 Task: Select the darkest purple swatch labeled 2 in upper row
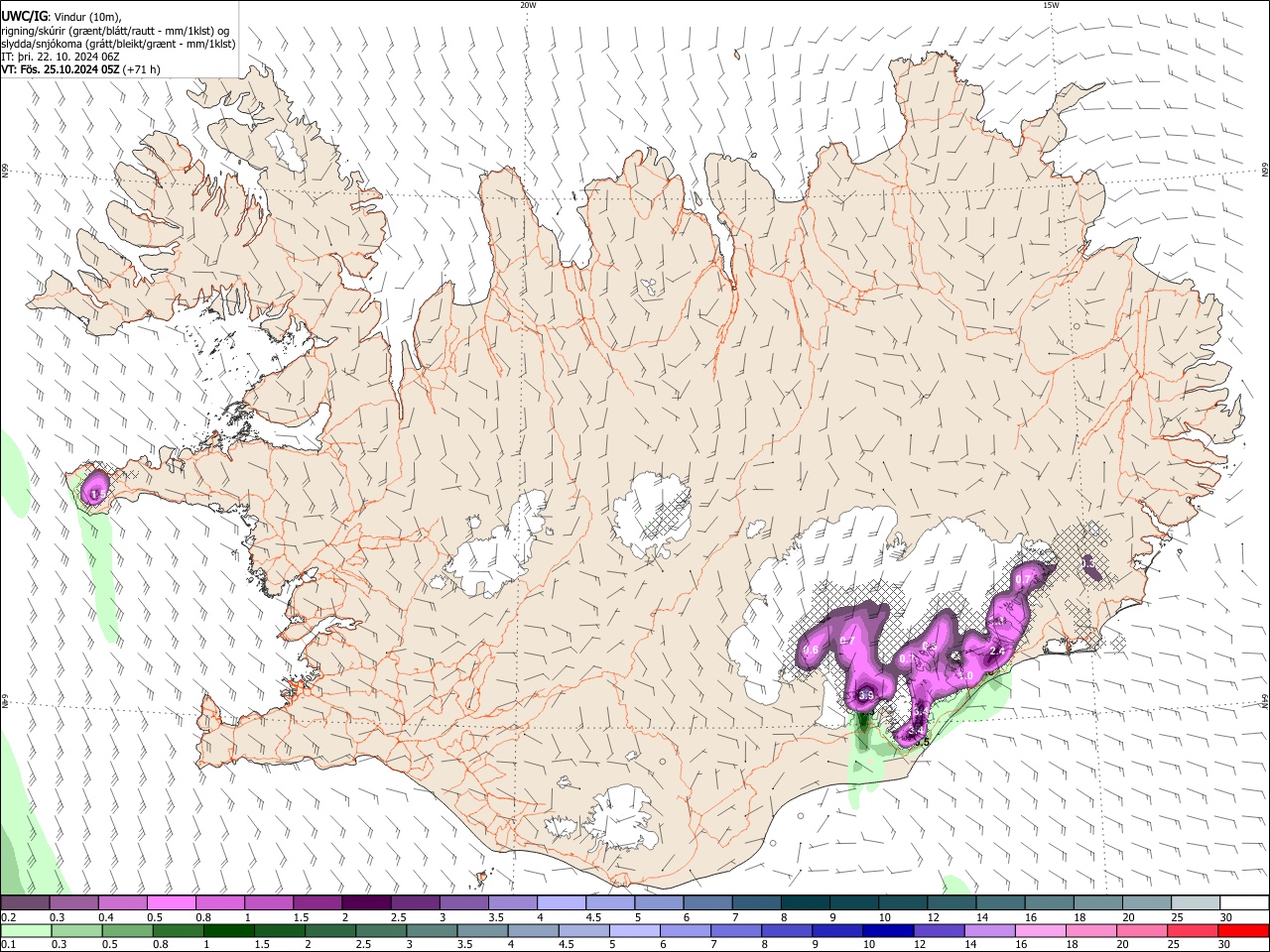click(x=366, y=903)
